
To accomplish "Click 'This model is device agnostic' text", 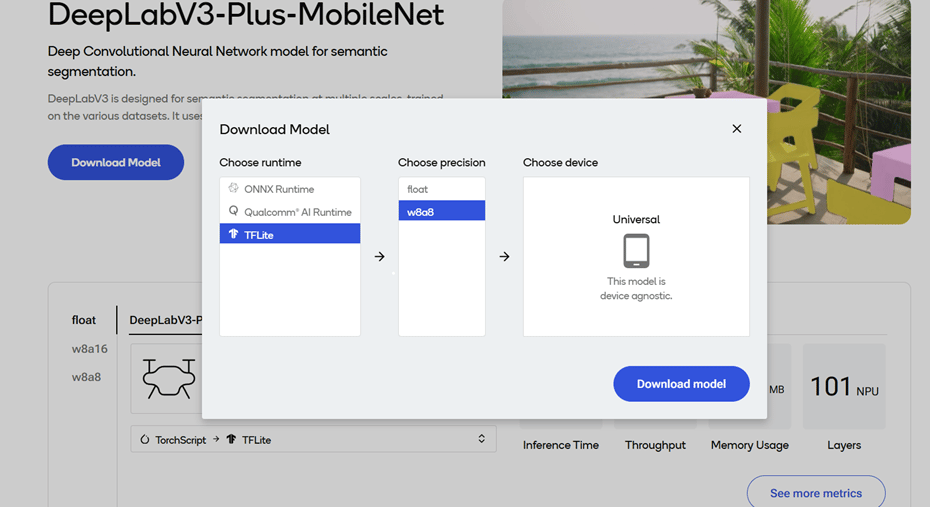I will [636, 288].
